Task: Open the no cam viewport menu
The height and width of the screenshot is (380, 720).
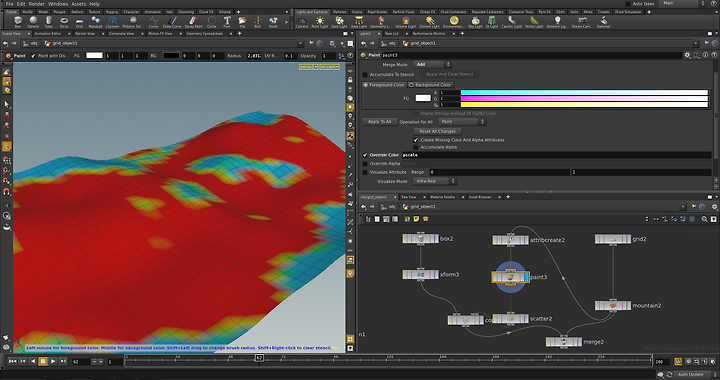Action: coord(329,67)
